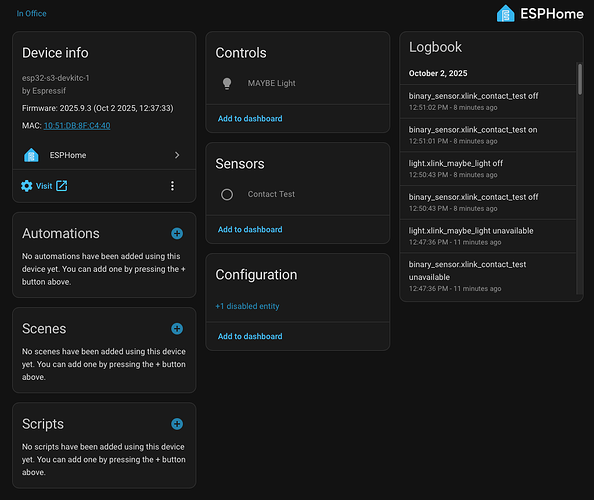Click the Device info heading
Image resolution: width=594 pixels, height=500 pixels.
tap(55, 53)
